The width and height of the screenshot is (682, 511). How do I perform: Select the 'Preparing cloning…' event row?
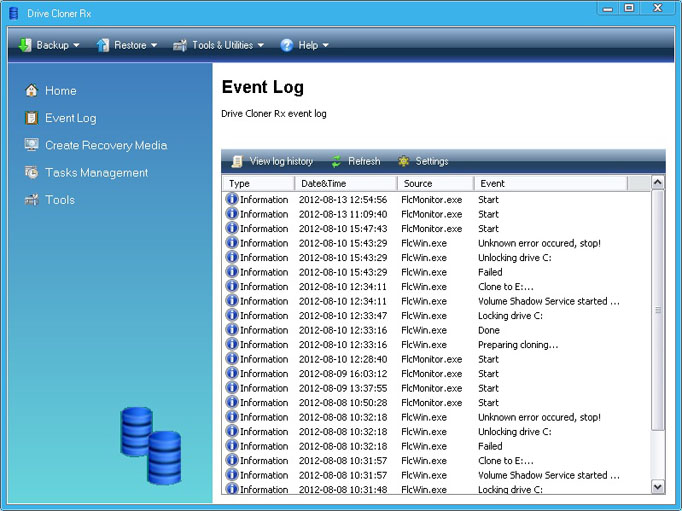click(437, 344)
